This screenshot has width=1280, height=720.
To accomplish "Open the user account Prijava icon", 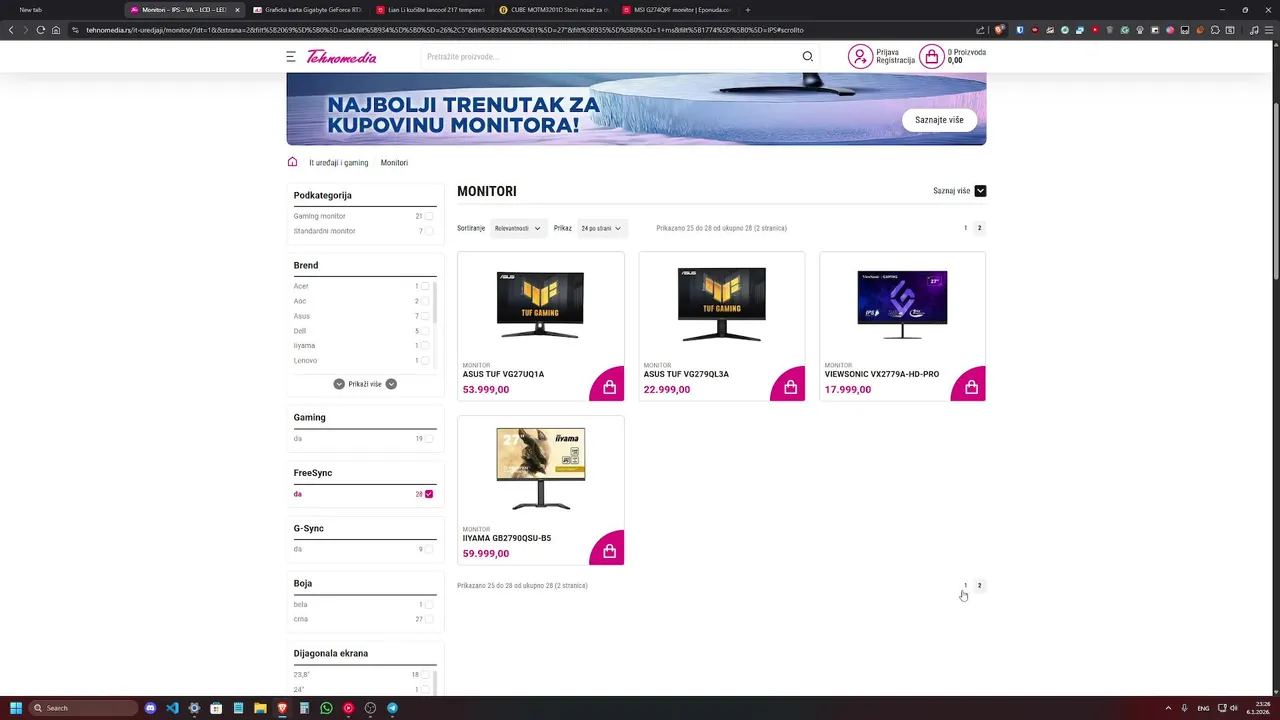I will point(860,57).
